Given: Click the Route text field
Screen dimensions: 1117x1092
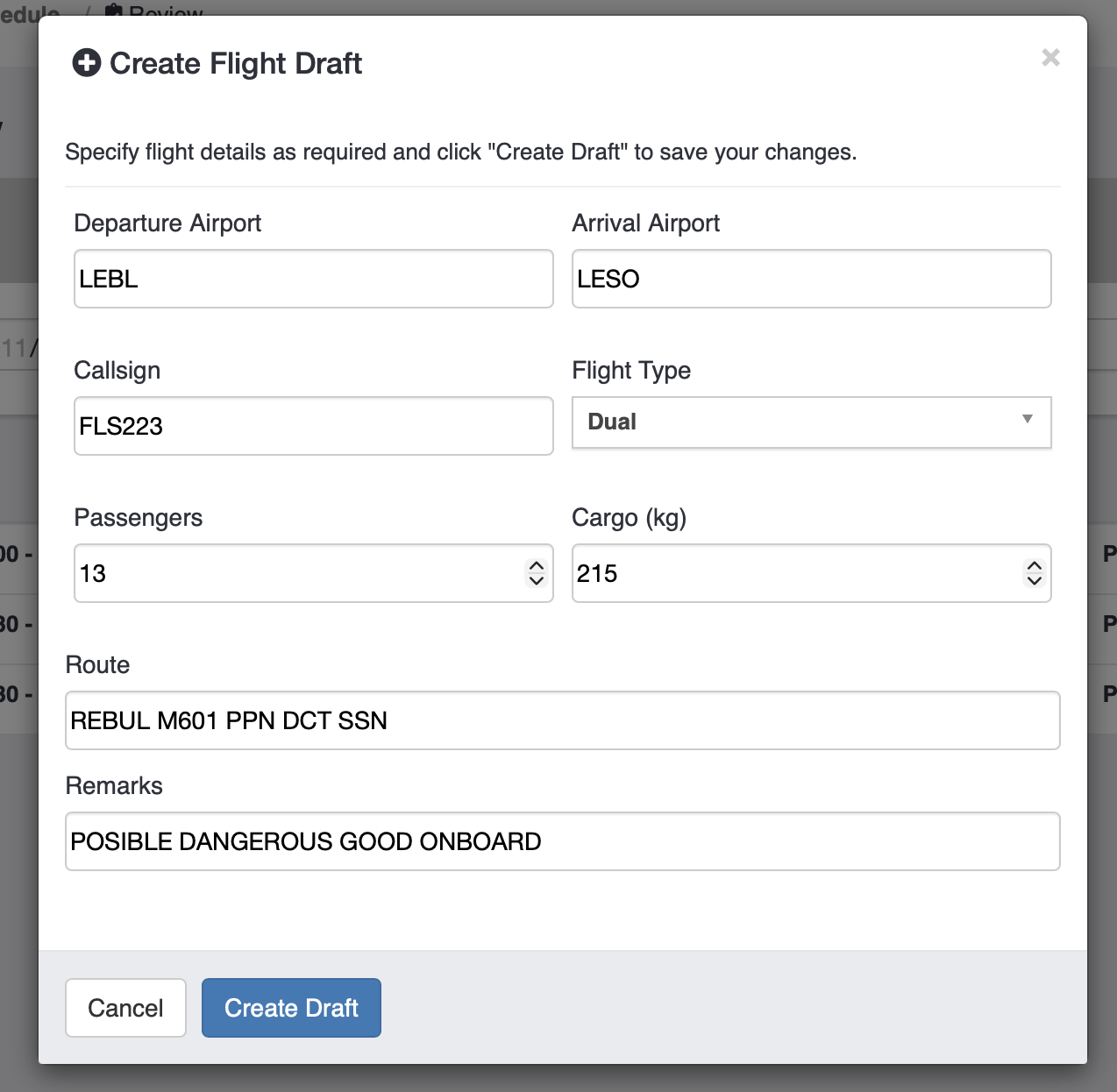Looking at the screenshot, I should (x=562, y=720).
